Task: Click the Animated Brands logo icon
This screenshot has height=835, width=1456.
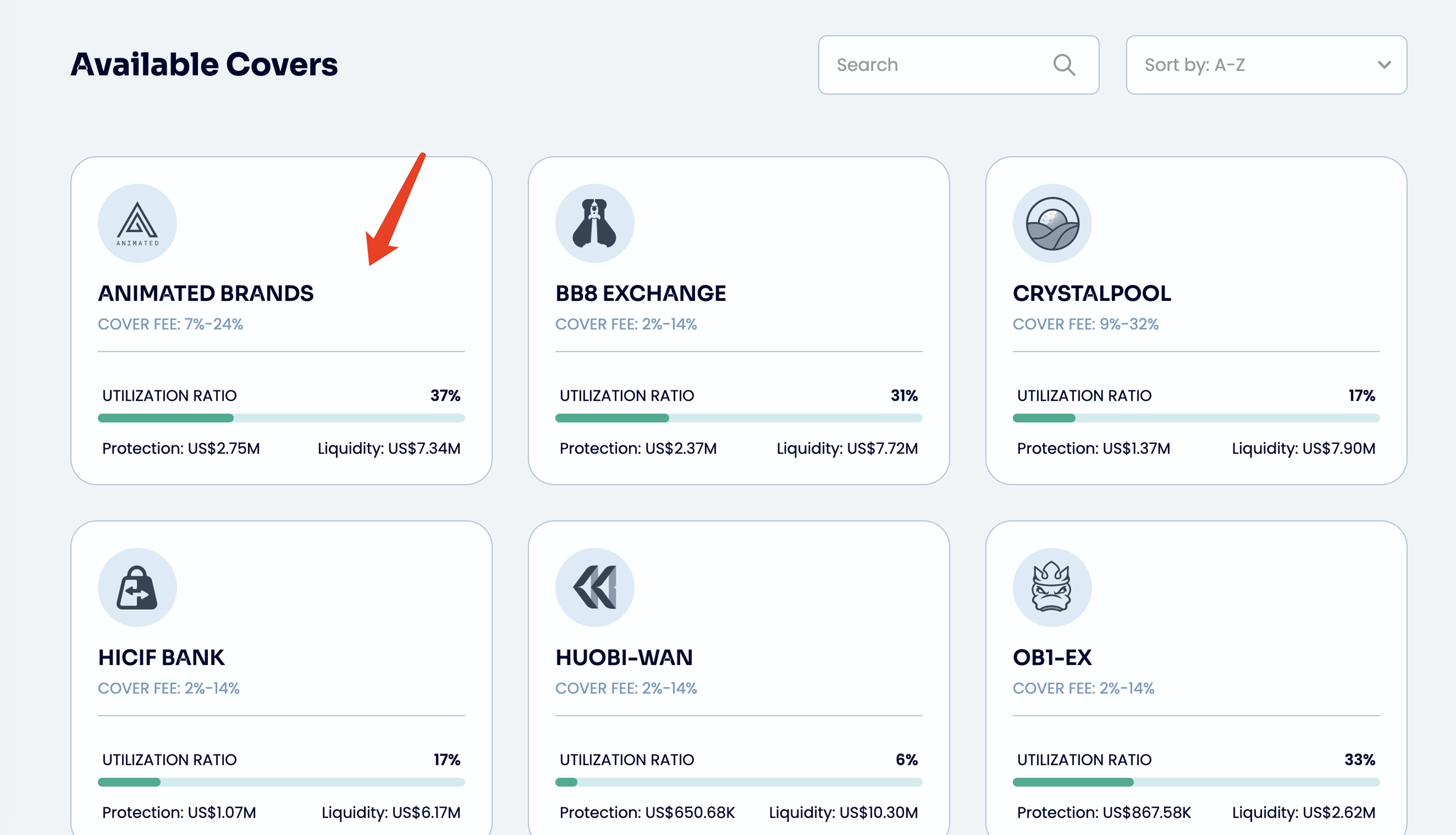Action: tap(137, 223)
